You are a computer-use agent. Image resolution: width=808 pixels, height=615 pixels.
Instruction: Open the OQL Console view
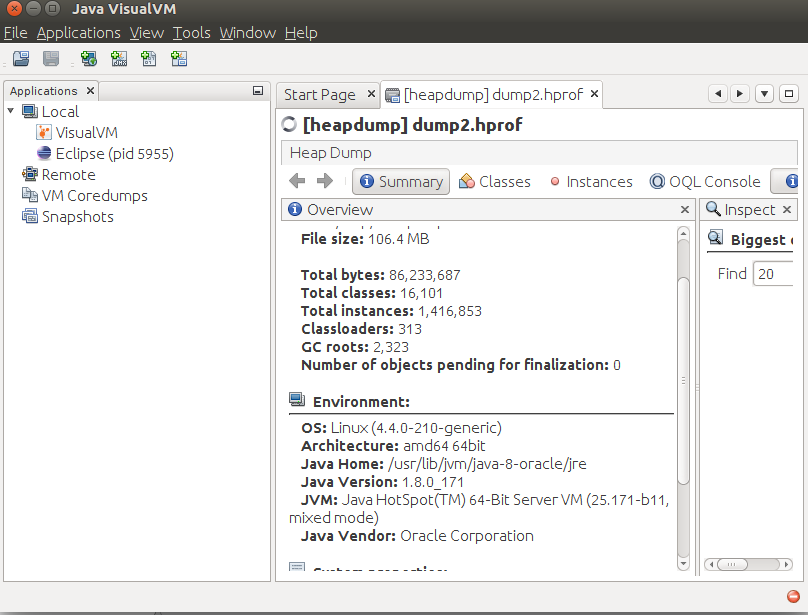click(705, 181)
